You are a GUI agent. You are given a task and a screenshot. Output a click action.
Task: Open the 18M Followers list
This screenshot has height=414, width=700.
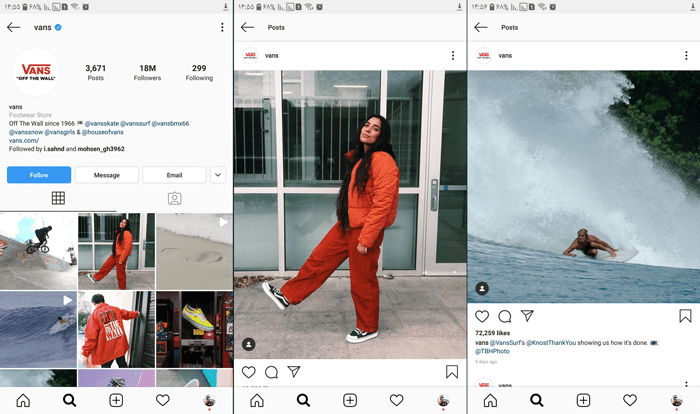[x=147, y=72]
